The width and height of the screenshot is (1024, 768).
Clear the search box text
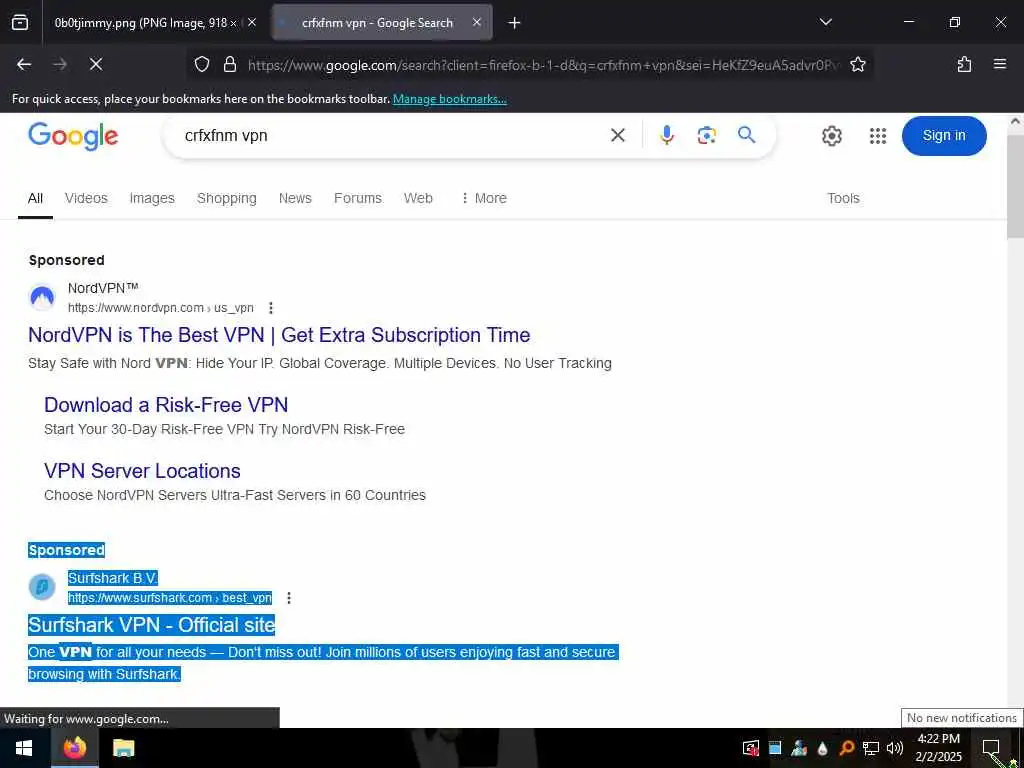618,135
